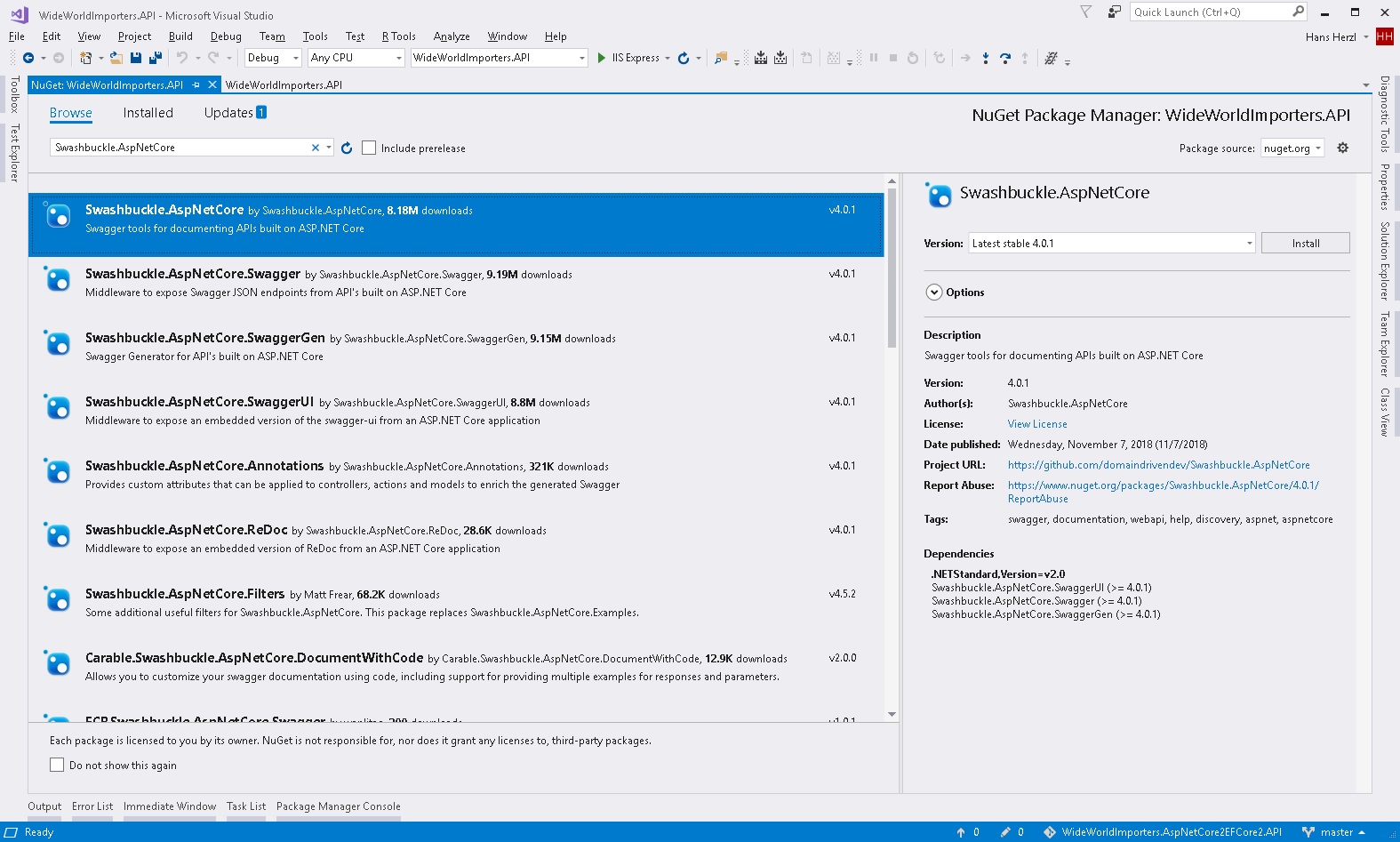Open NuGet settings gear icon

point(1342,148)
